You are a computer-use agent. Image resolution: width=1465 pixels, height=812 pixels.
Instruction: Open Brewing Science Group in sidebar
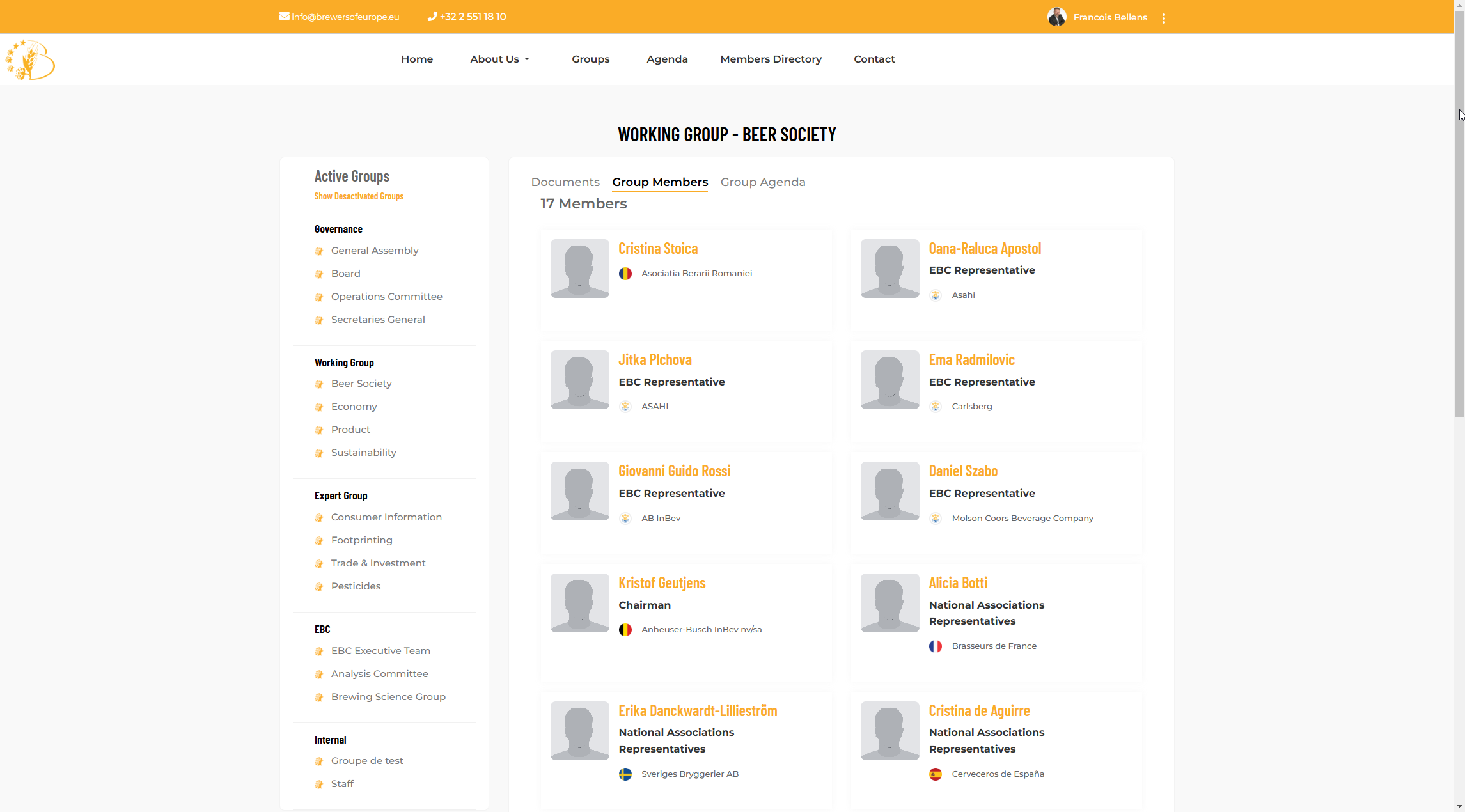(x=388, y=697)
